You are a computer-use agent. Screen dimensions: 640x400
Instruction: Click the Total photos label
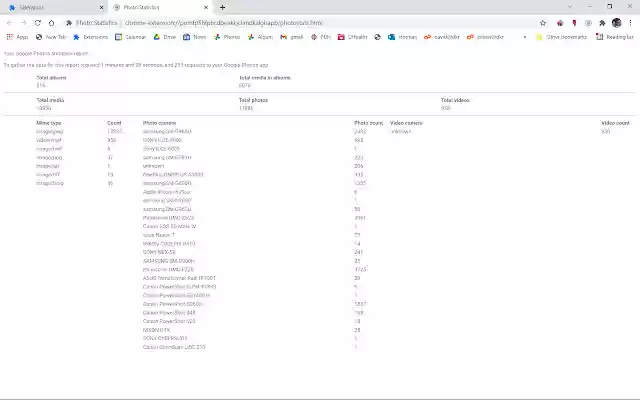click(x=253, y=100)
